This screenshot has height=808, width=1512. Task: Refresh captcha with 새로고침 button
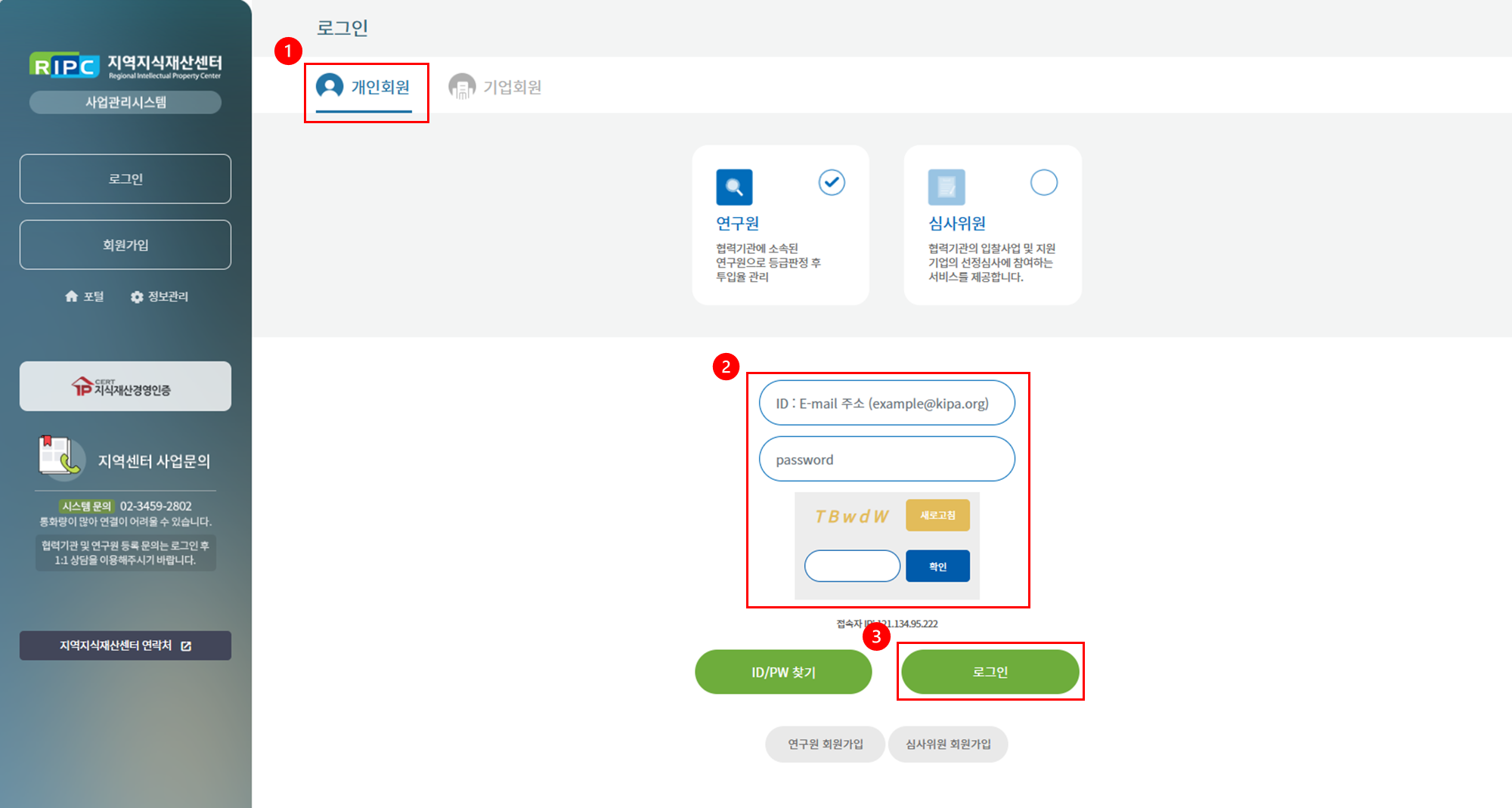[x=937, y=515]
